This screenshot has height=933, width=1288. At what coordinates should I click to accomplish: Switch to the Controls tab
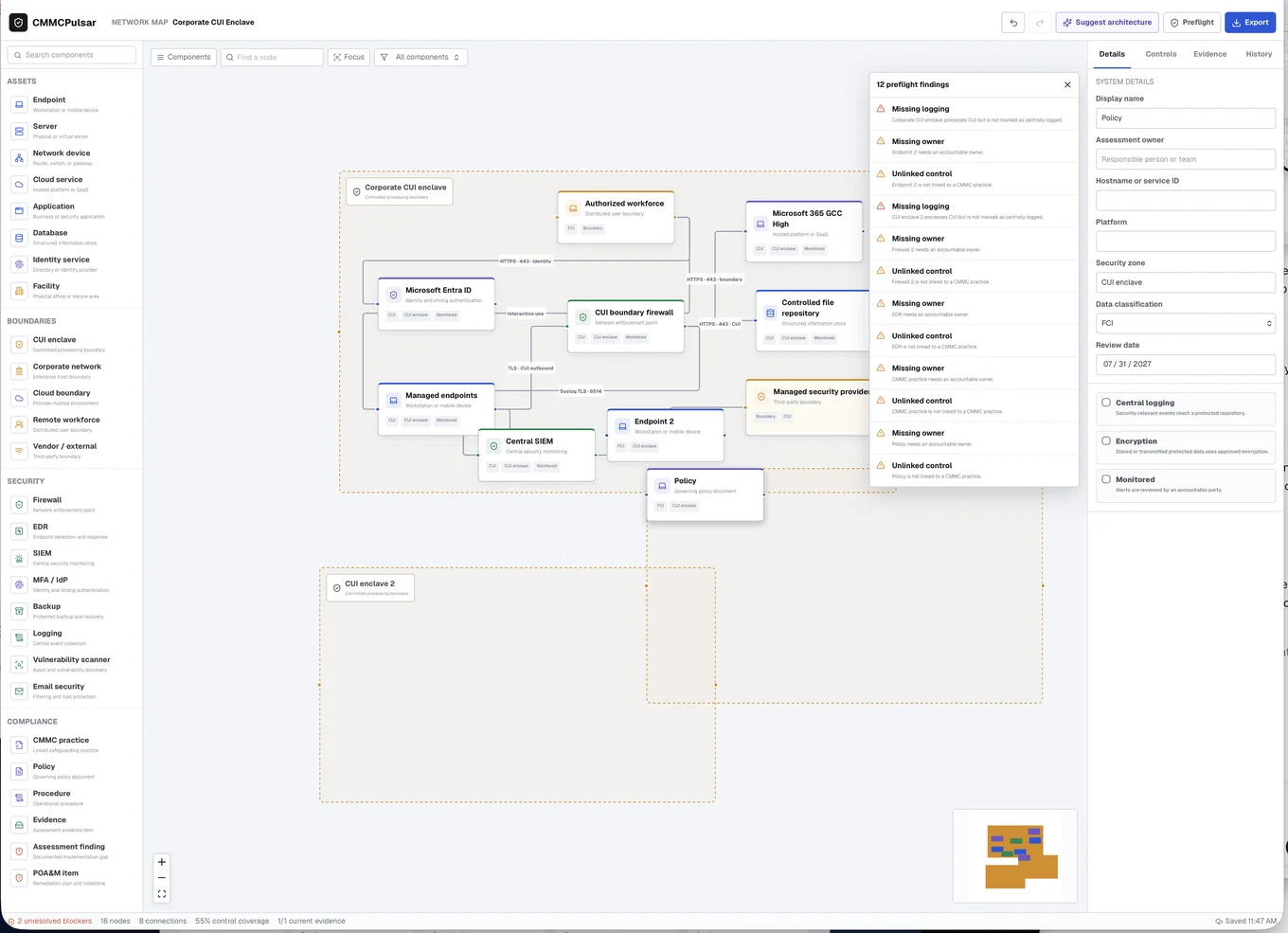(x=1161, y=54)
